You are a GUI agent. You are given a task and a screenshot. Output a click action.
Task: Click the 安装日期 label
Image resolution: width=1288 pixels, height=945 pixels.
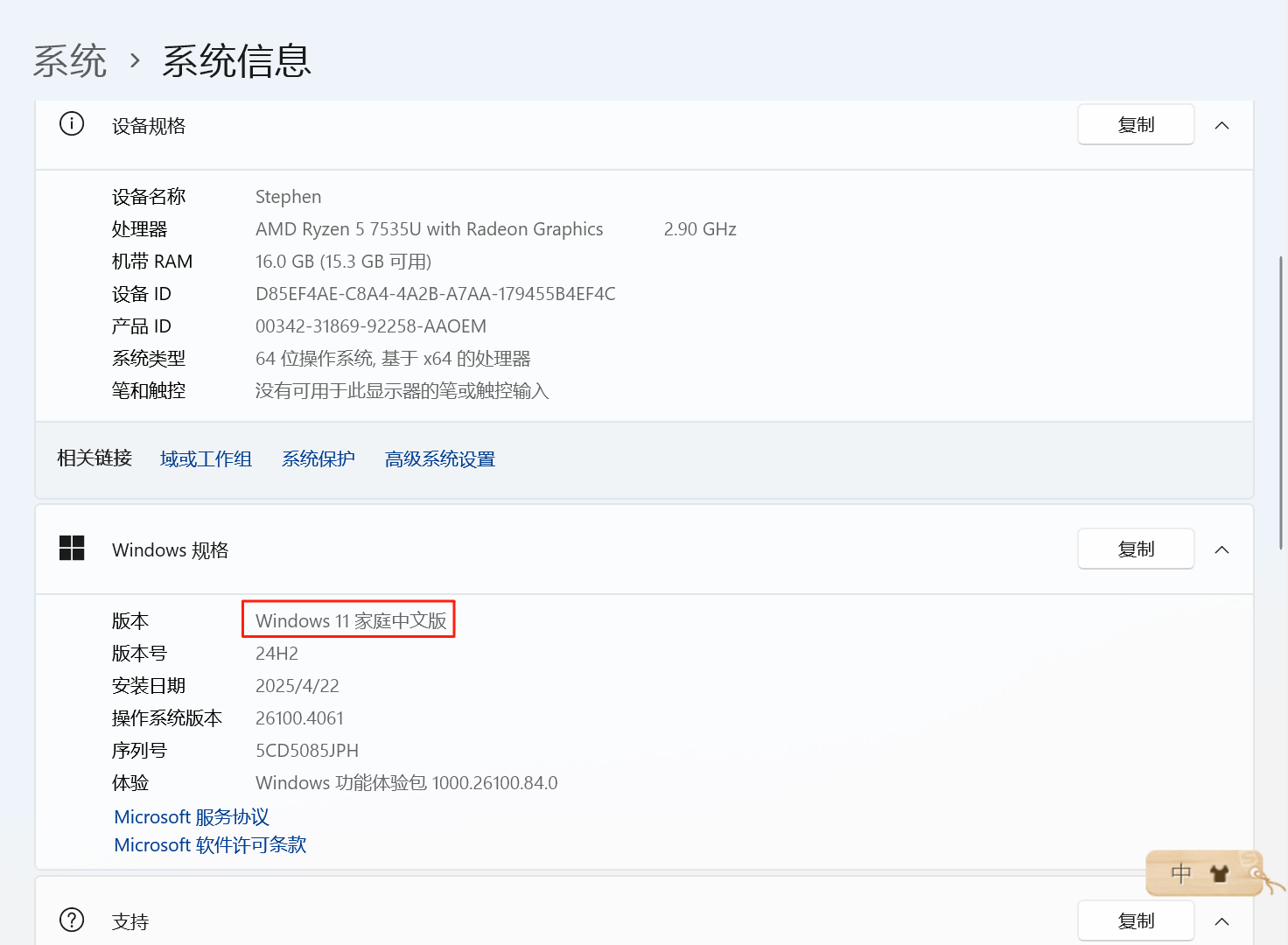pos(149,686)
